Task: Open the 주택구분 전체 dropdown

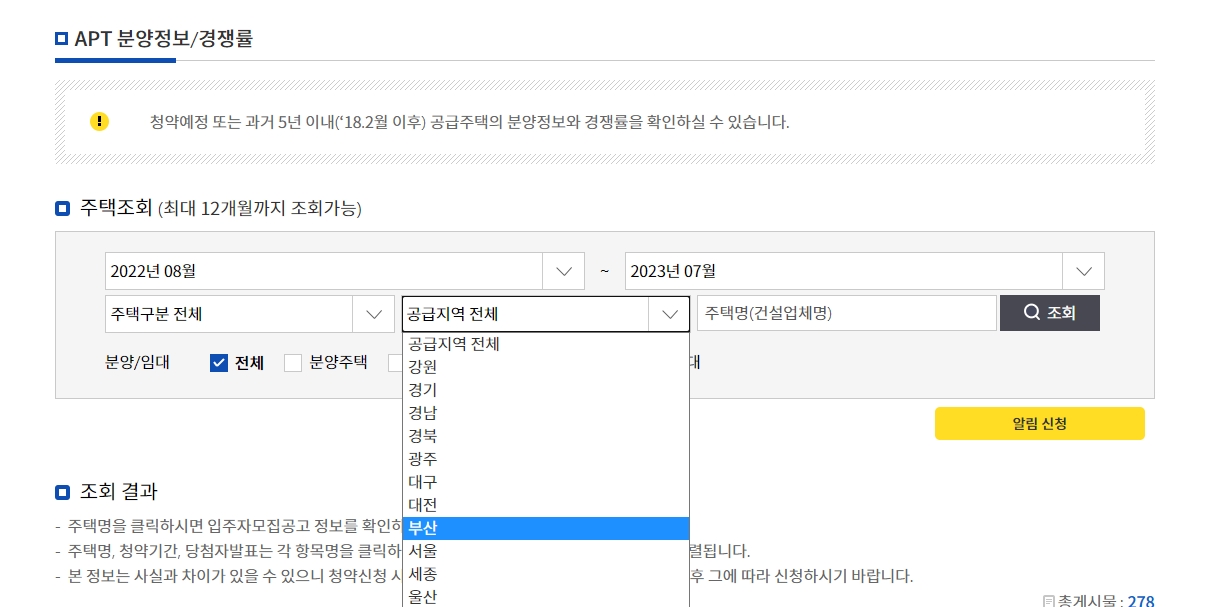Action: pyautogui.click(x=374, y=312)
